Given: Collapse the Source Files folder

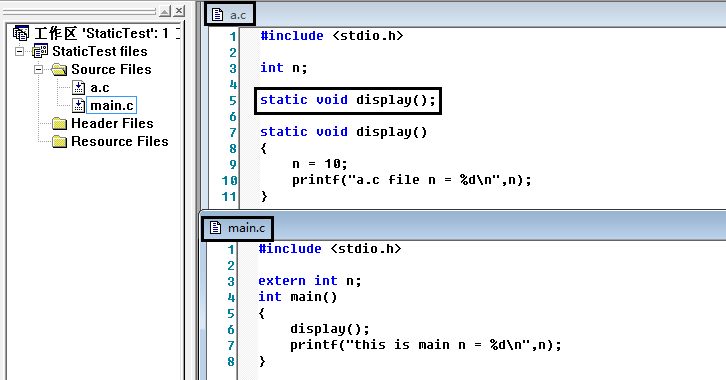Looking at the screenshot, I should coord(38,69).
